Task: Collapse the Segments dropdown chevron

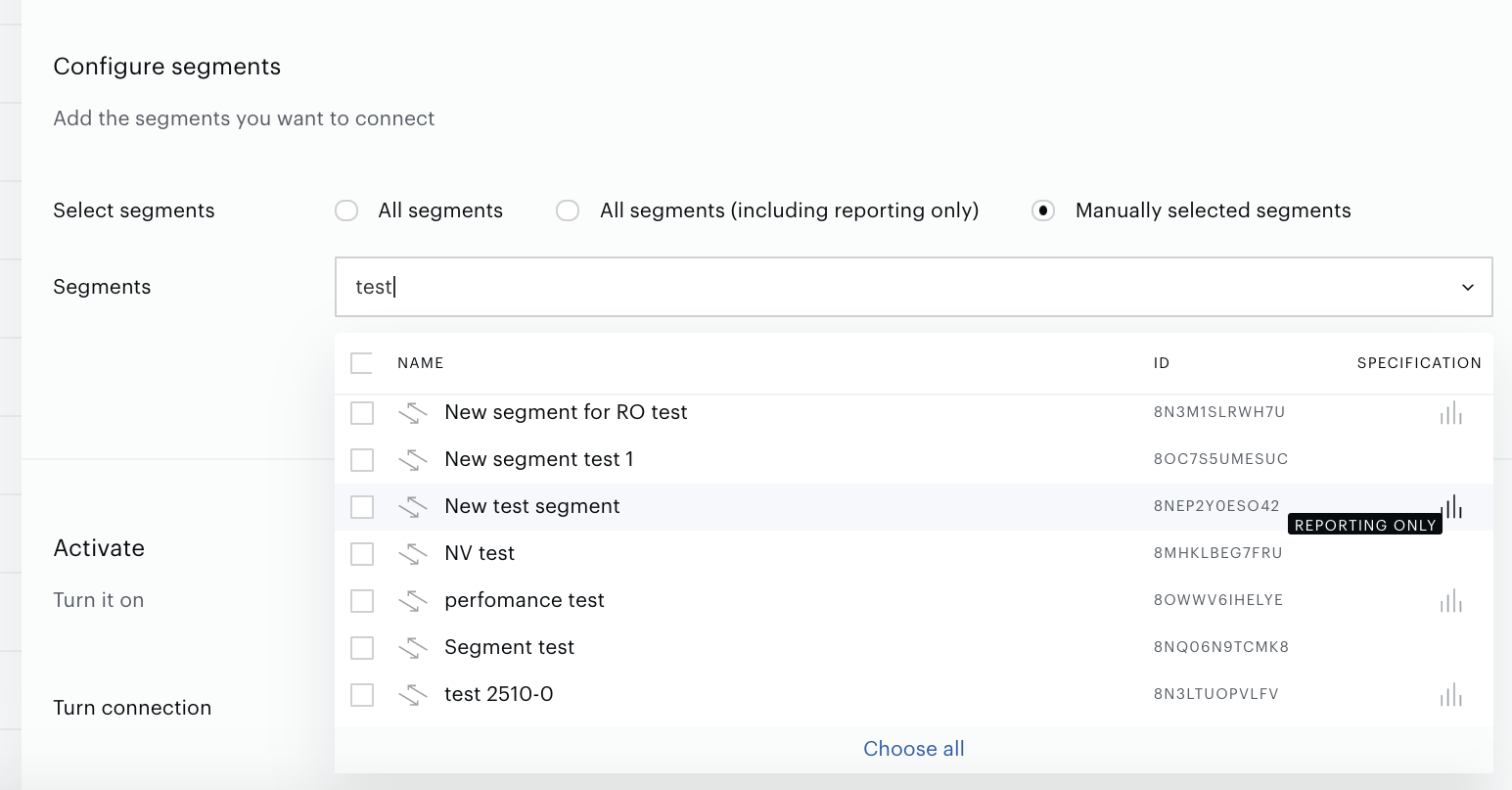Action: point(1468,287)
